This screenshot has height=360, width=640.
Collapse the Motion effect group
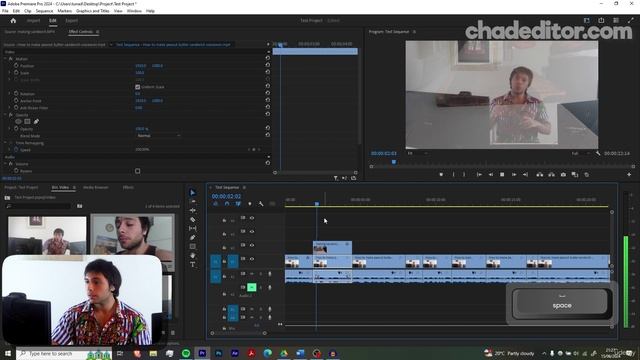click(x=5, y=59)
